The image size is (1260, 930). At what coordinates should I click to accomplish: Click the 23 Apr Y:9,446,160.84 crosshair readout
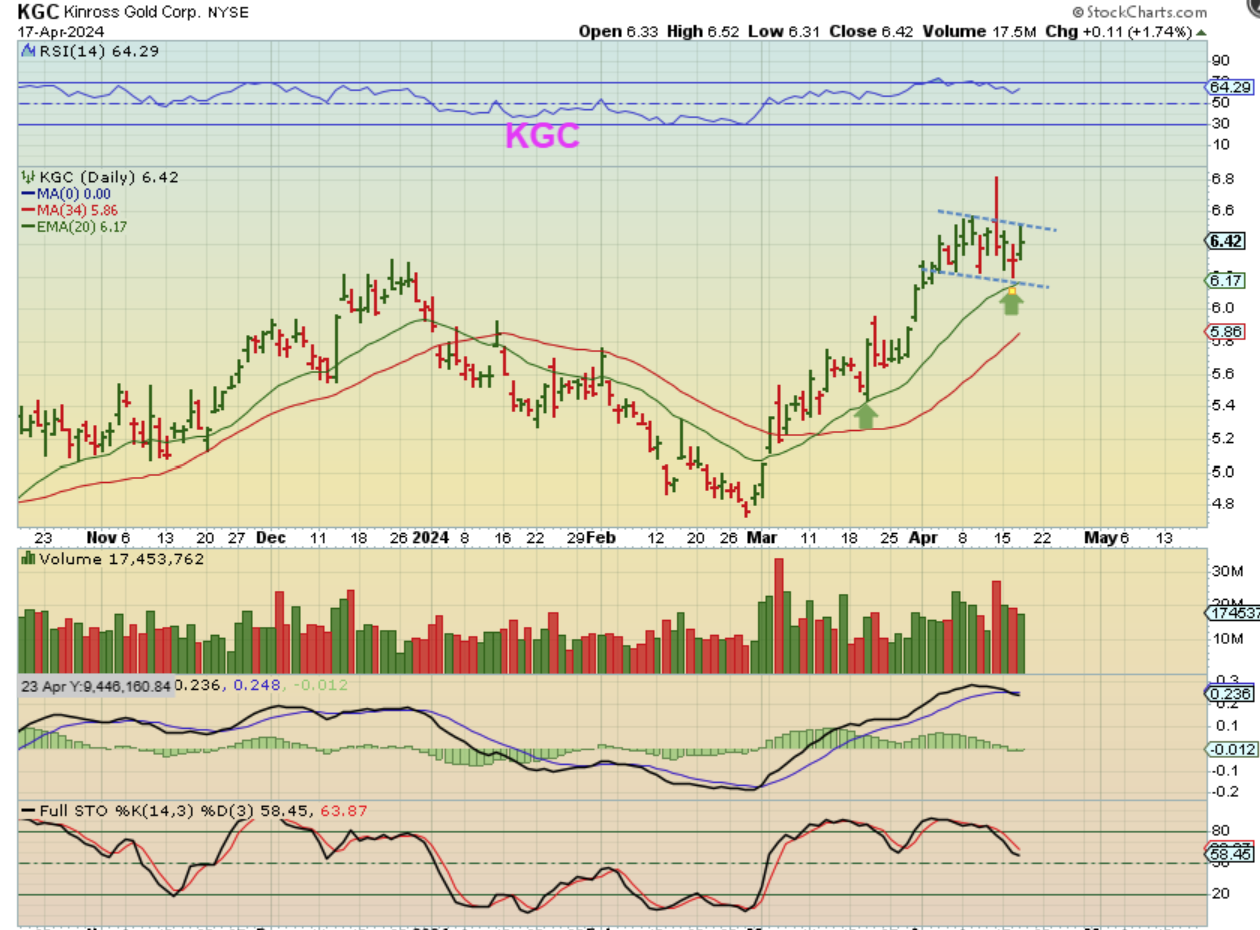95,686
